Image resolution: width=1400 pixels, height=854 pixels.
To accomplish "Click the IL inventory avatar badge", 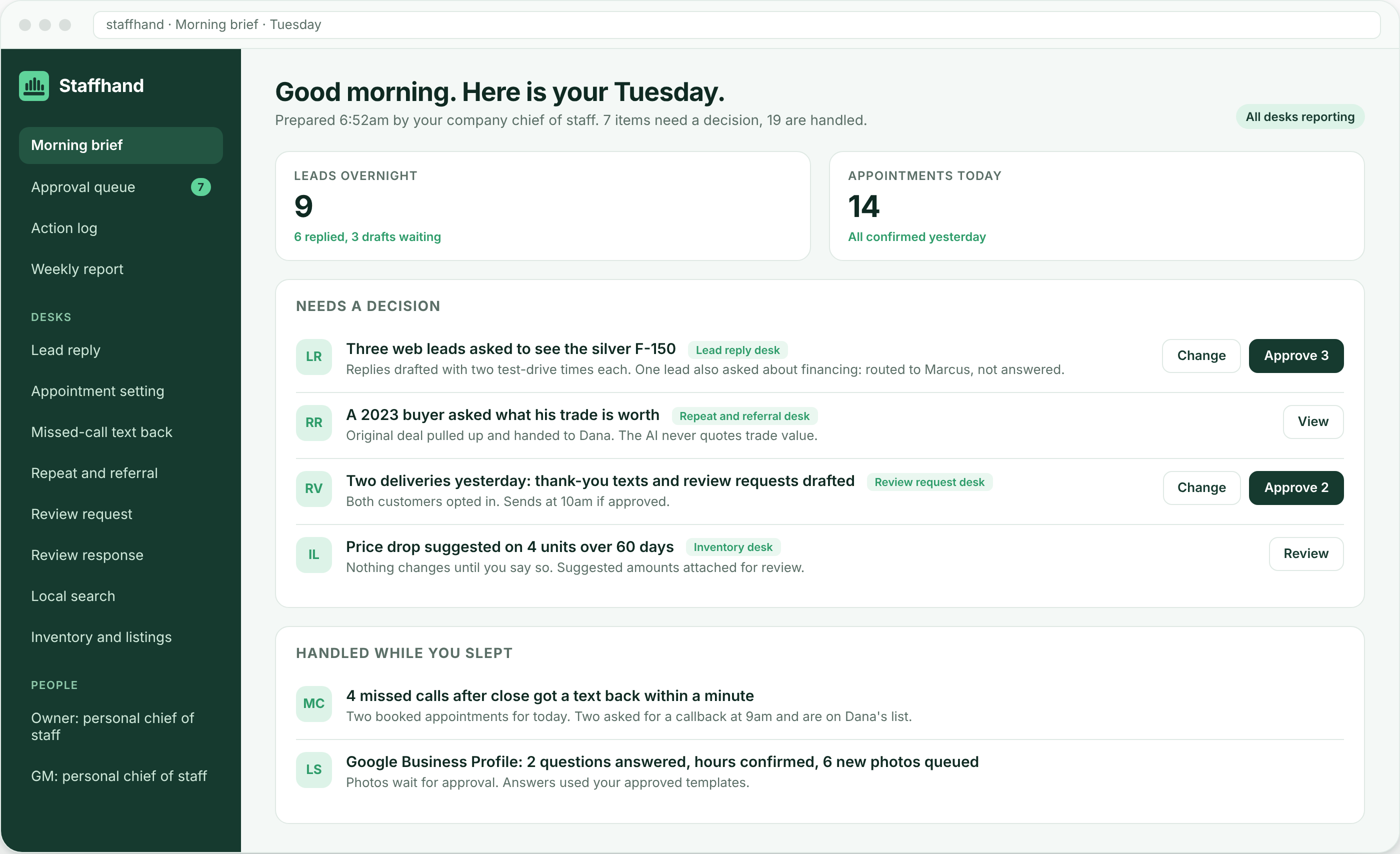I will pyautogui.click(x=313, y=554).
